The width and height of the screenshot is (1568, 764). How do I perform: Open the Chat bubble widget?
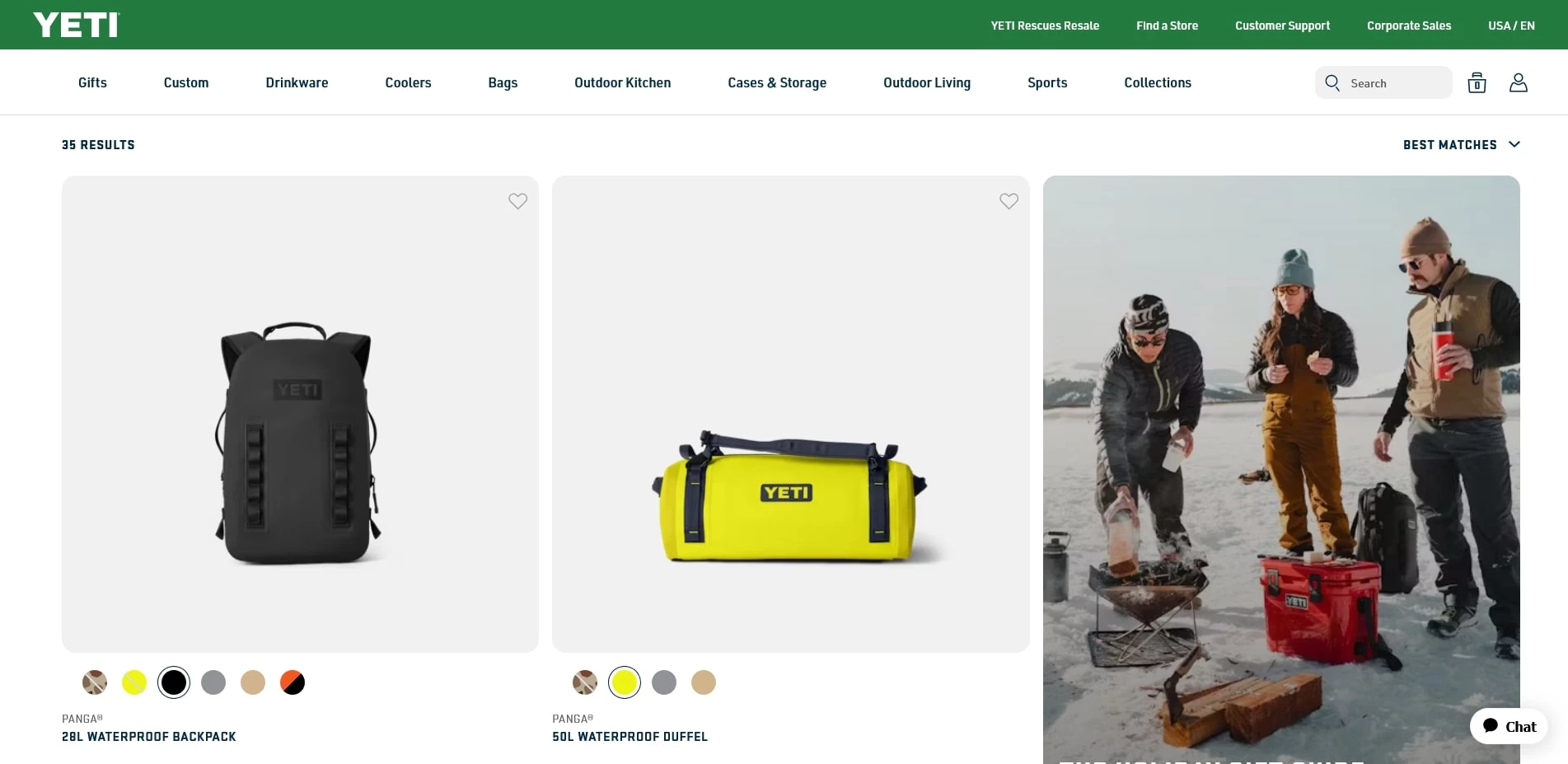1509,726
